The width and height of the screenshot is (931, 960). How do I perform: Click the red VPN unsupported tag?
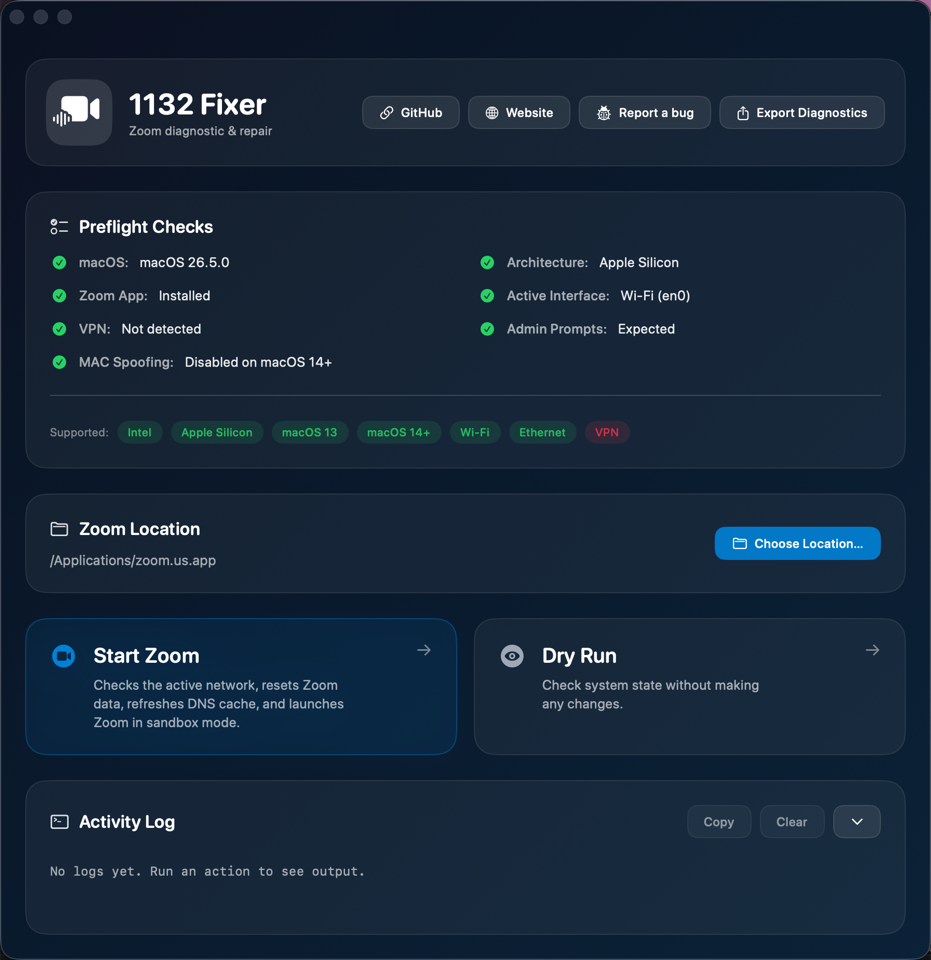[x=607, y=432]
